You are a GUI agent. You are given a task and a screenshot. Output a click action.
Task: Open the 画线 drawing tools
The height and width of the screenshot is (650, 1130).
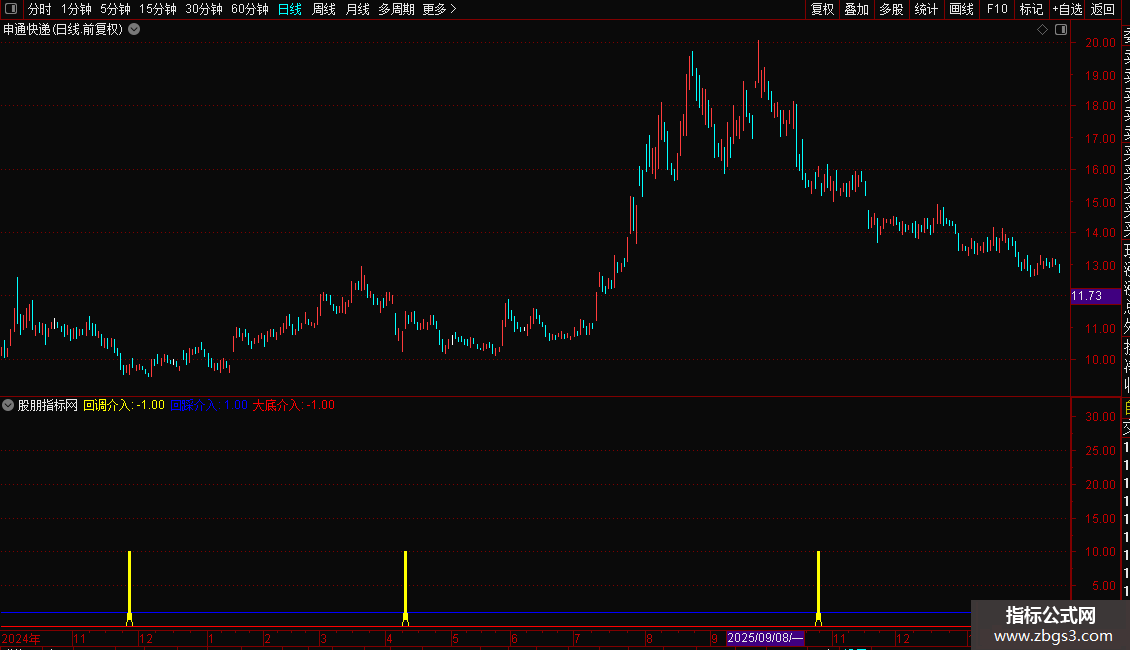pyautogui.click(x=961, y=9)
